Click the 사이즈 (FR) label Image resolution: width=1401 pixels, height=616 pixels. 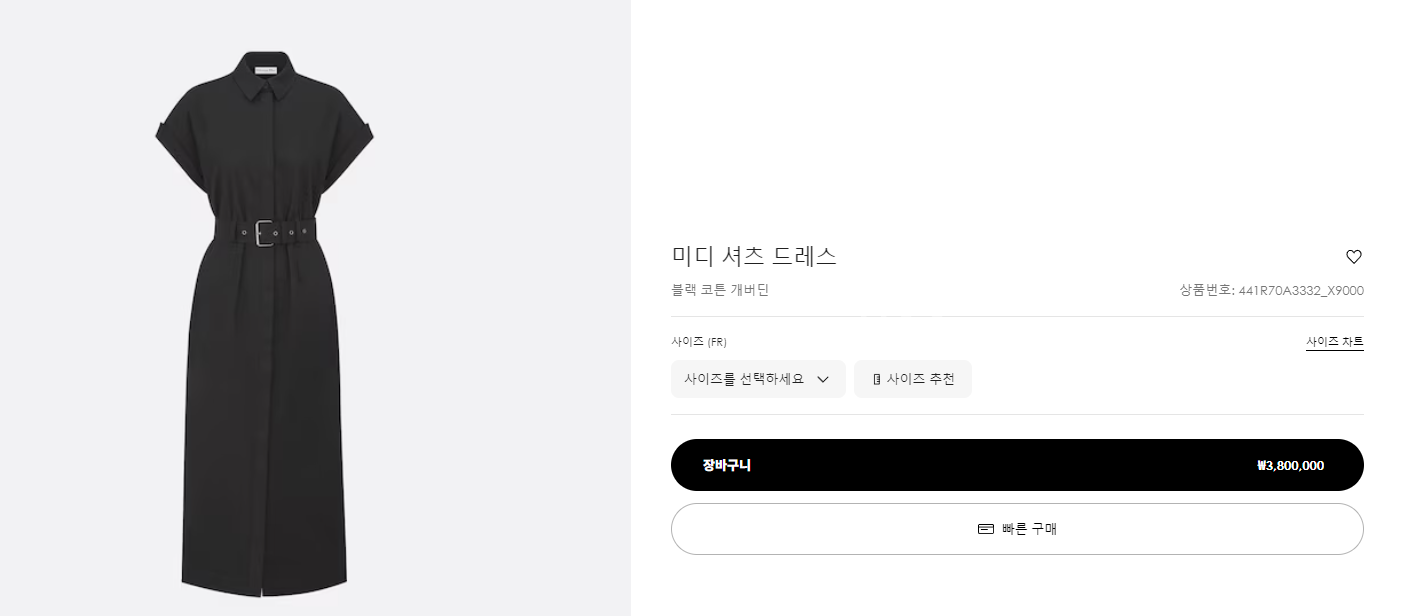pyautogui.click(x=699, y=342)
